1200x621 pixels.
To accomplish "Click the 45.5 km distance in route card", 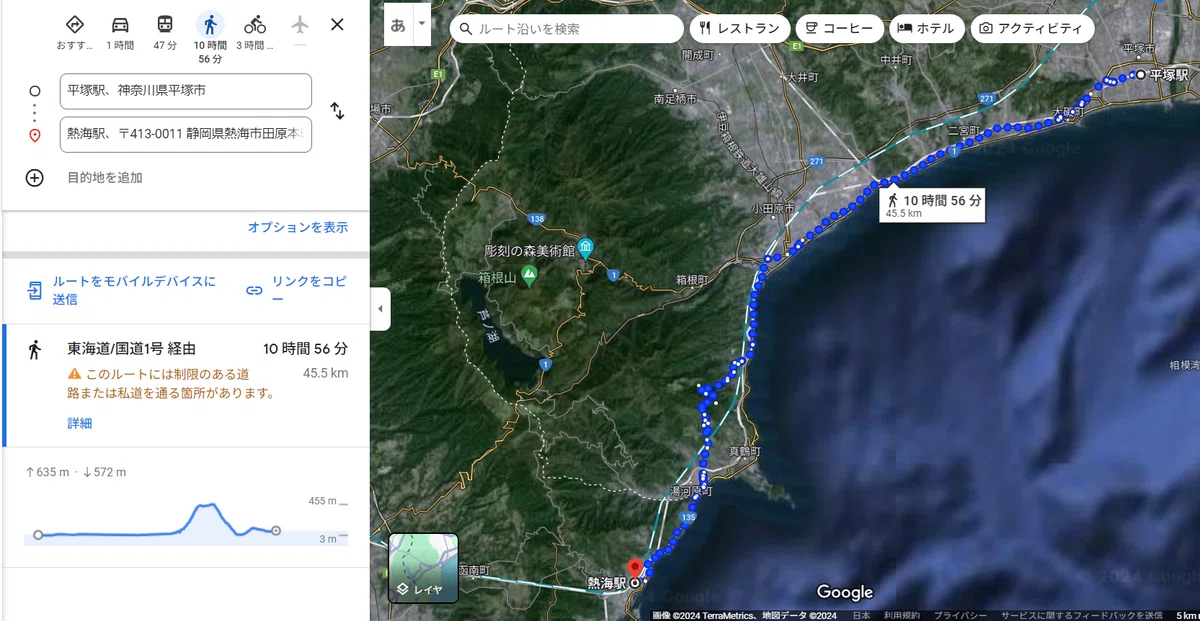I will tap(325, 373).
